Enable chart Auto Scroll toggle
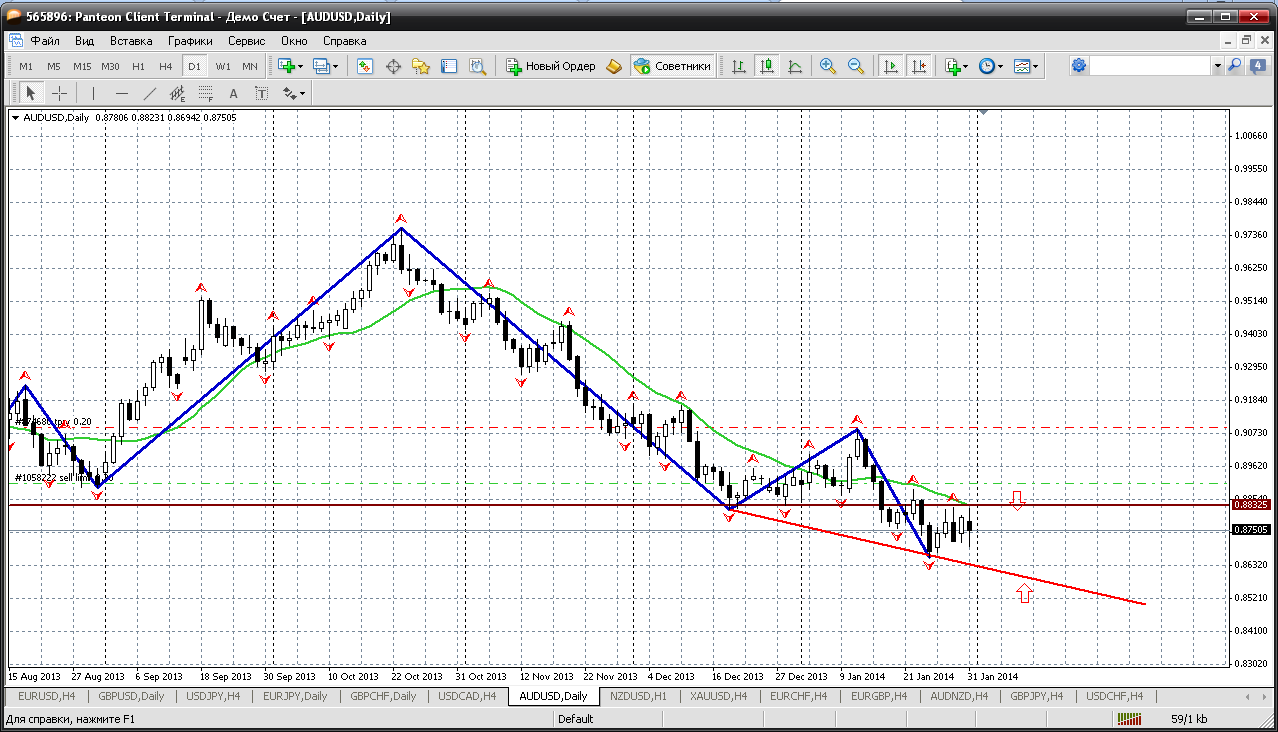 [x=888, y=66]
